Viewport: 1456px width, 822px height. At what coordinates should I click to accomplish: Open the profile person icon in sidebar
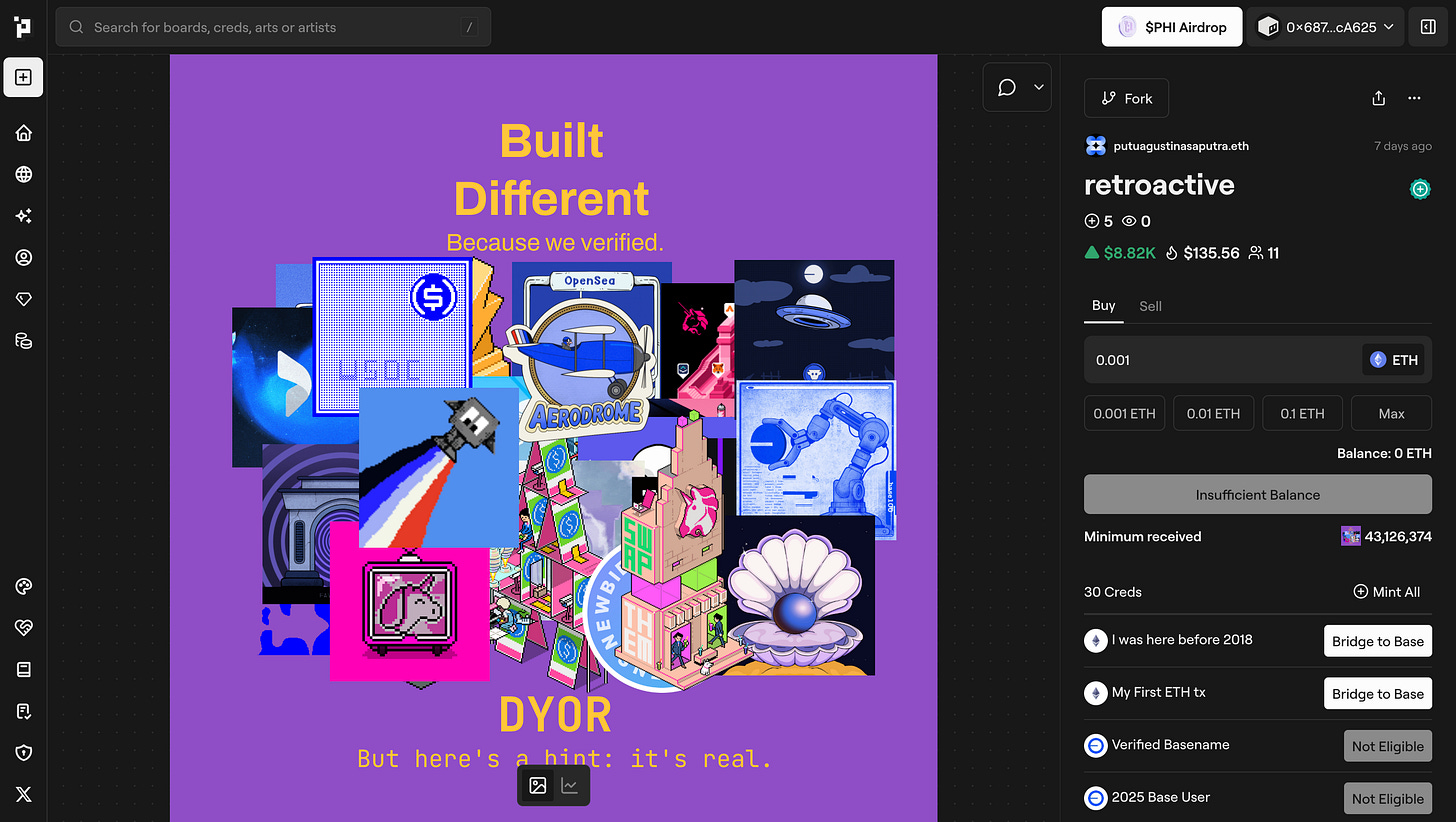[x=23, y=257]
